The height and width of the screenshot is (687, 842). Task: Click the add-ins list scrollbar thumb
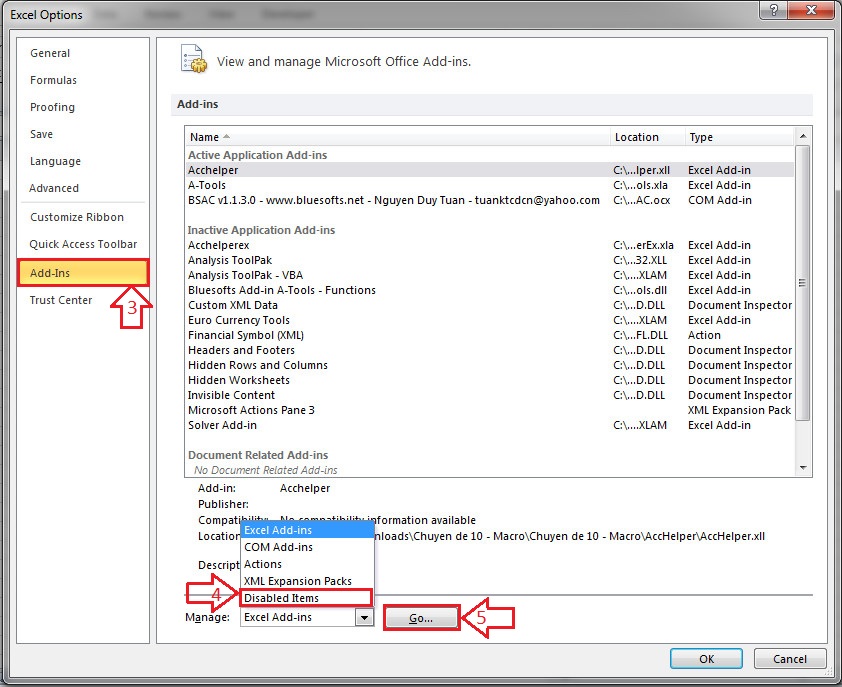[803, 283]
